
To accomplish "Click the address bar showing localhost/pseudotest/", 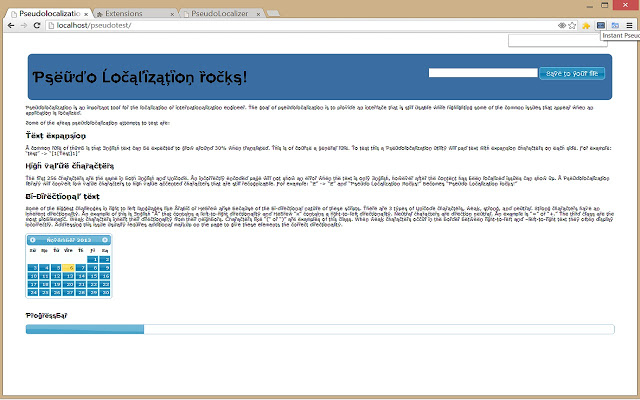I will 302,25.
